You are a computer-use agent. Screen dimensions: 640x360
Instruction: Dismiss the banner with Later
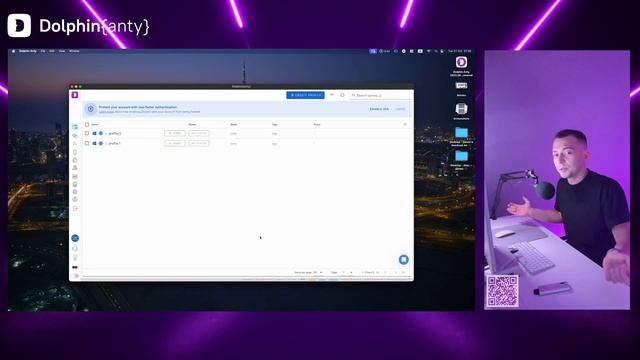(x=400, y=109)
